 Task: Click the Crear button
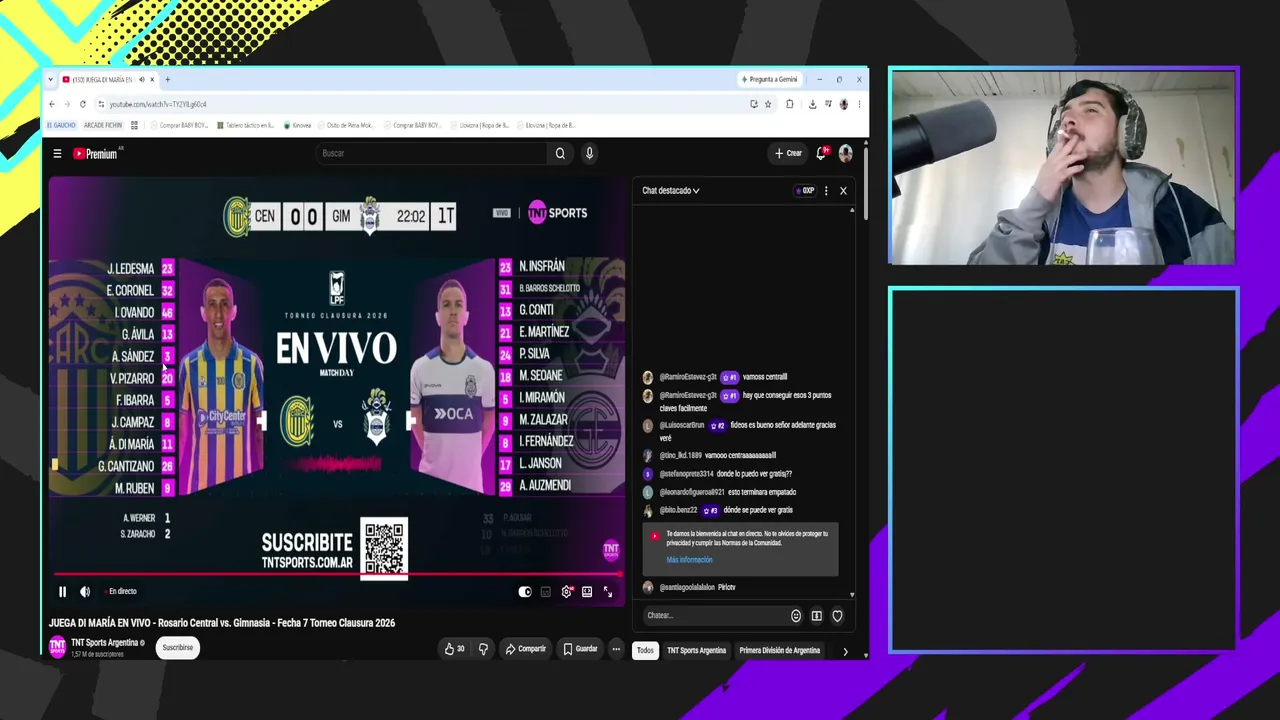click(x=788, y=153)
